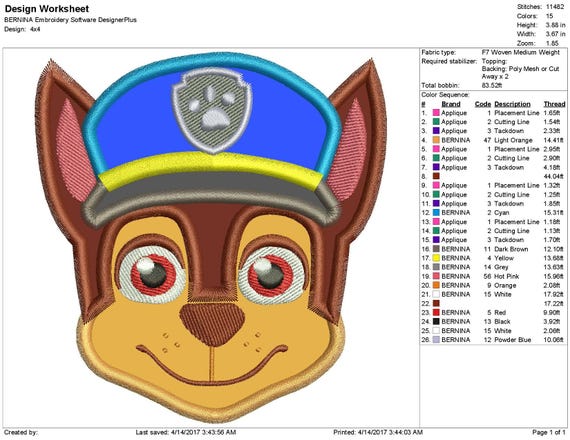Screen dimensions: 570x440
Task: Click F7 Woven Medium Weight fabric type
Action: click(x=521, y=52)
